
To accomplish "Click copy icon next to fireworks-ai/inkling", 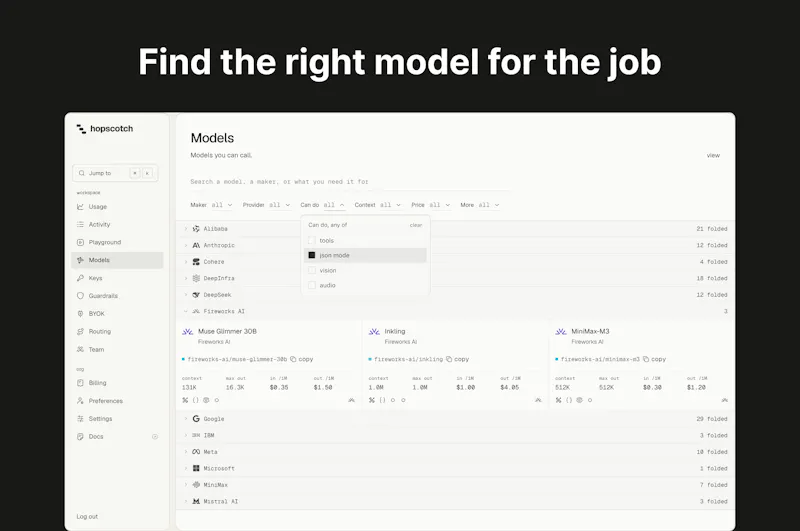I will (x=449, y=359).
